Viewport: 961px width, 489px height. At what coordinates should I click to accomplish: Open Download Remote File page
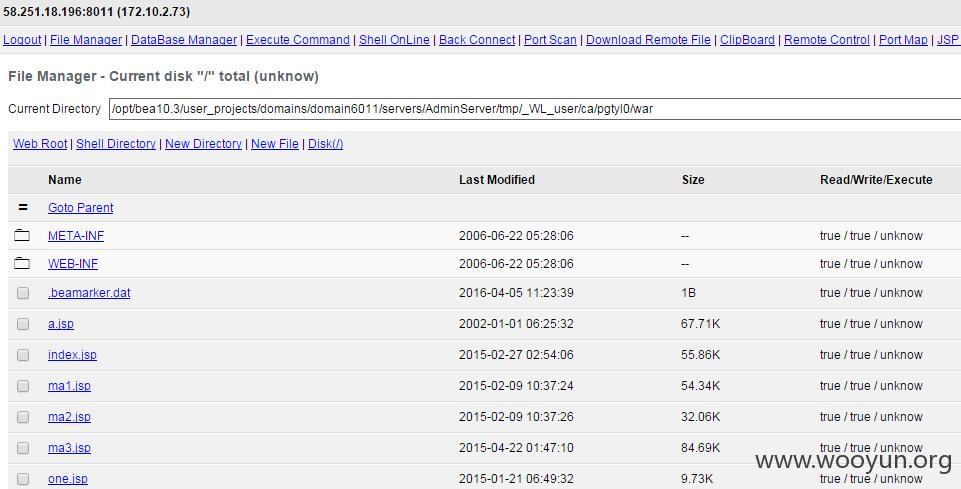[648, 40]
